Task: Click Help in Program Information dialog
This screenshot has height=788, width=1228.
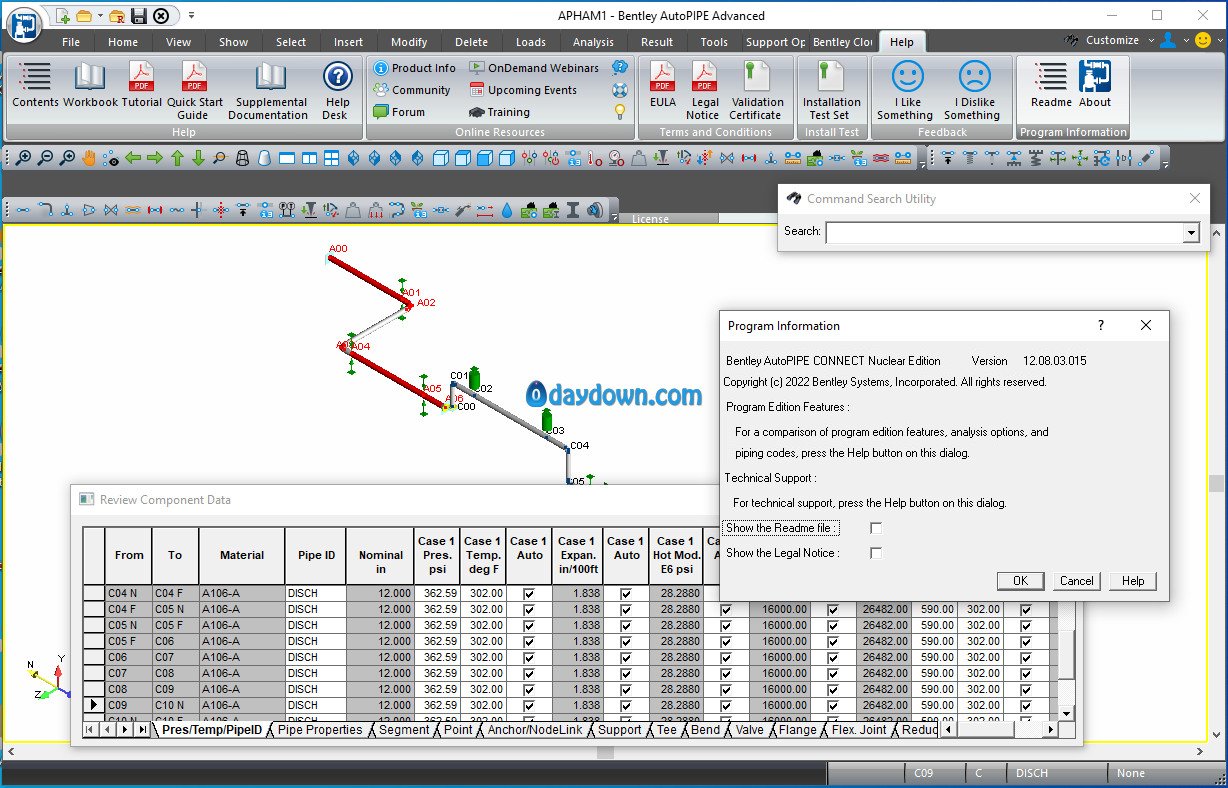Action: 1133,581
